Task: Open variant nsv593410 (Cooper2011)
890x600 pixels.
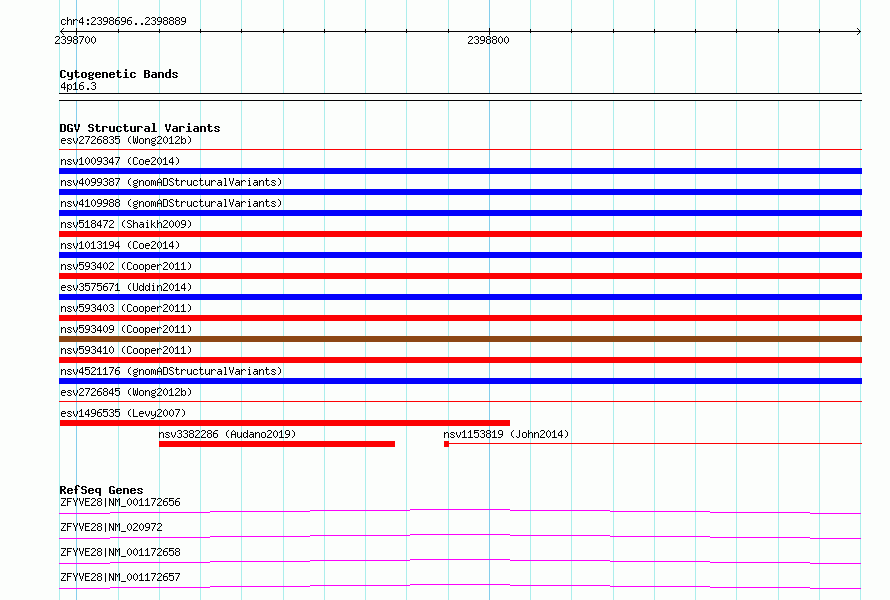Action: pyautogui.click(x=126, y=350)
